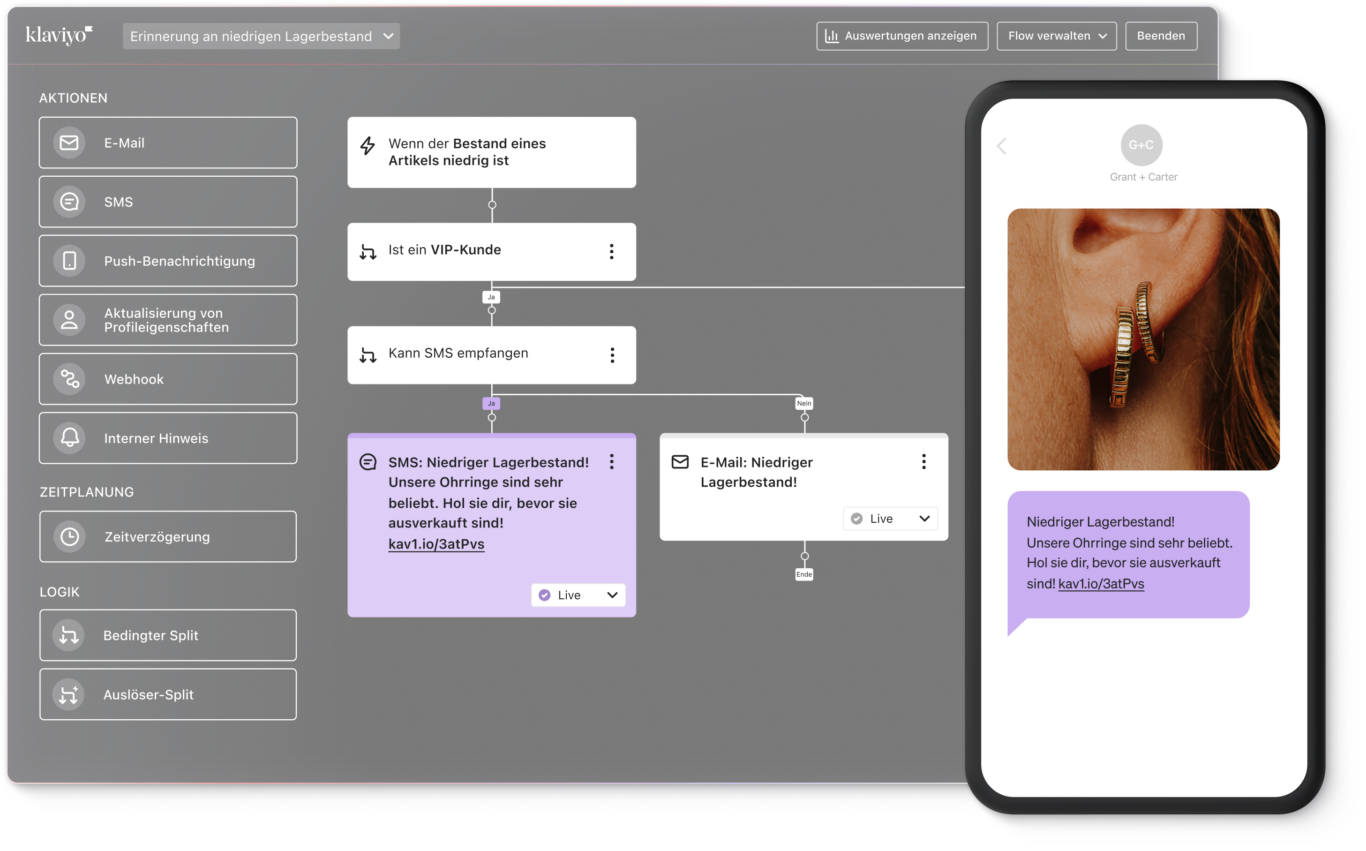Select the trigger "Wenn der Bestand eines Artikels niedrig ist" text
Image resolution: width=1366 pixels, height=851 pixels.
click(467, 152)
